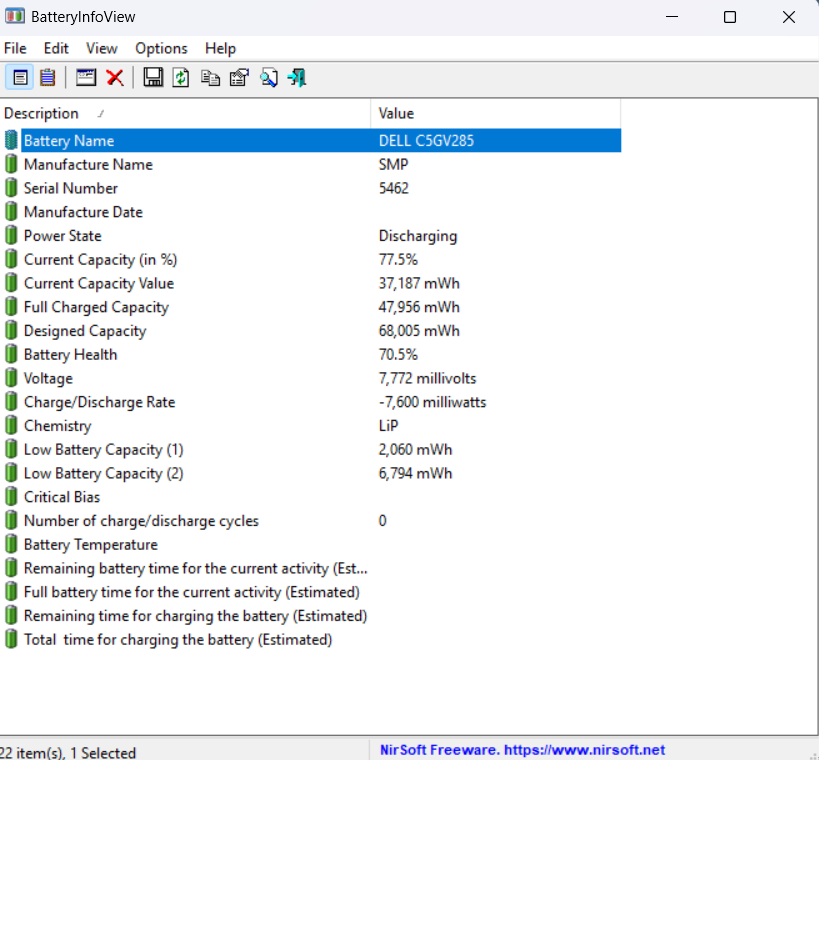Click the BatteryInfoView title bar app icon
This screenshot has height=931, width=824.
point(15,16)
